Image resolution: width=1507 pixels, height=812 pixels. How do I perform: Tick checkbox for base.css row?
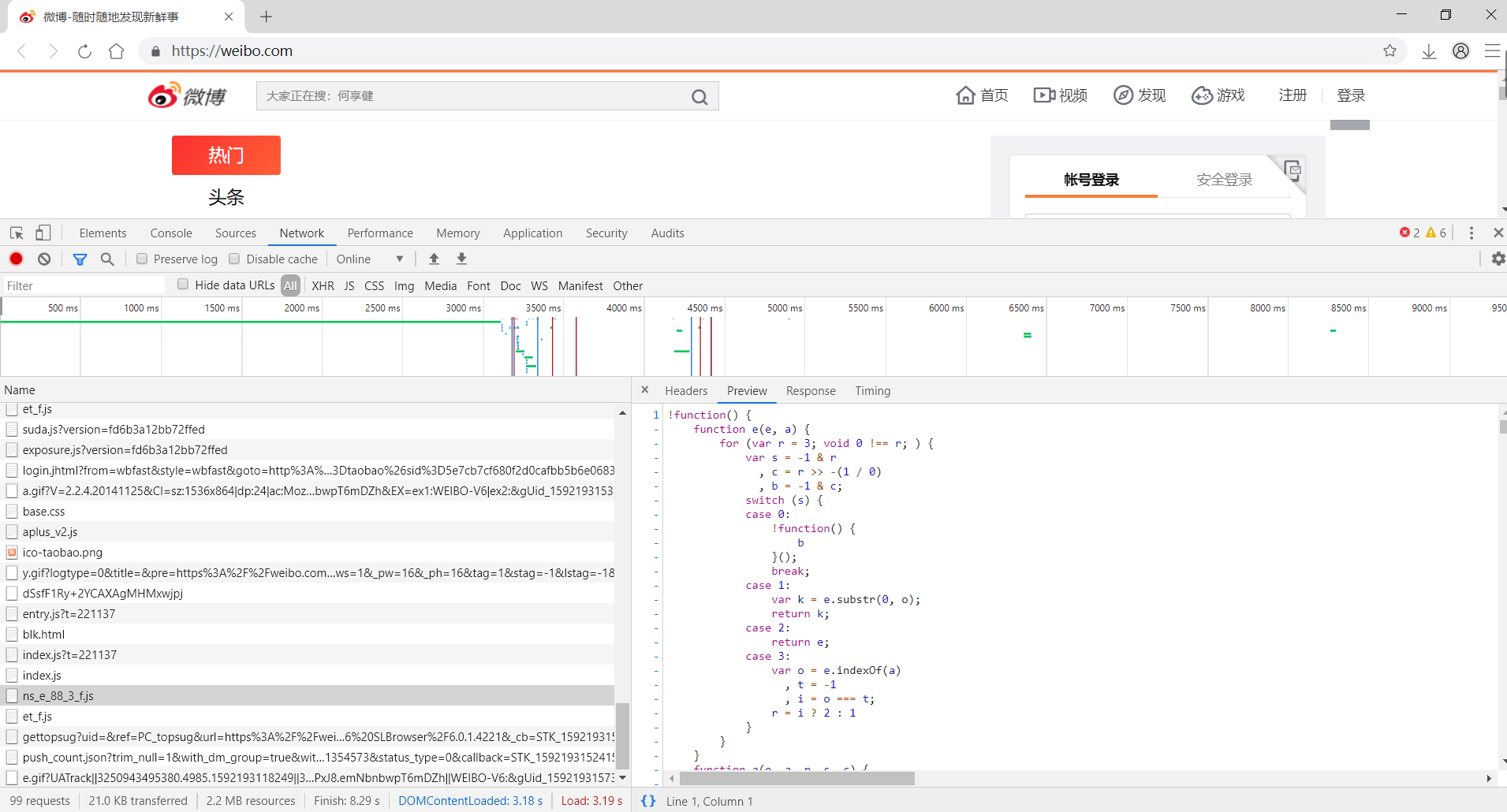(x=12, y=512)
